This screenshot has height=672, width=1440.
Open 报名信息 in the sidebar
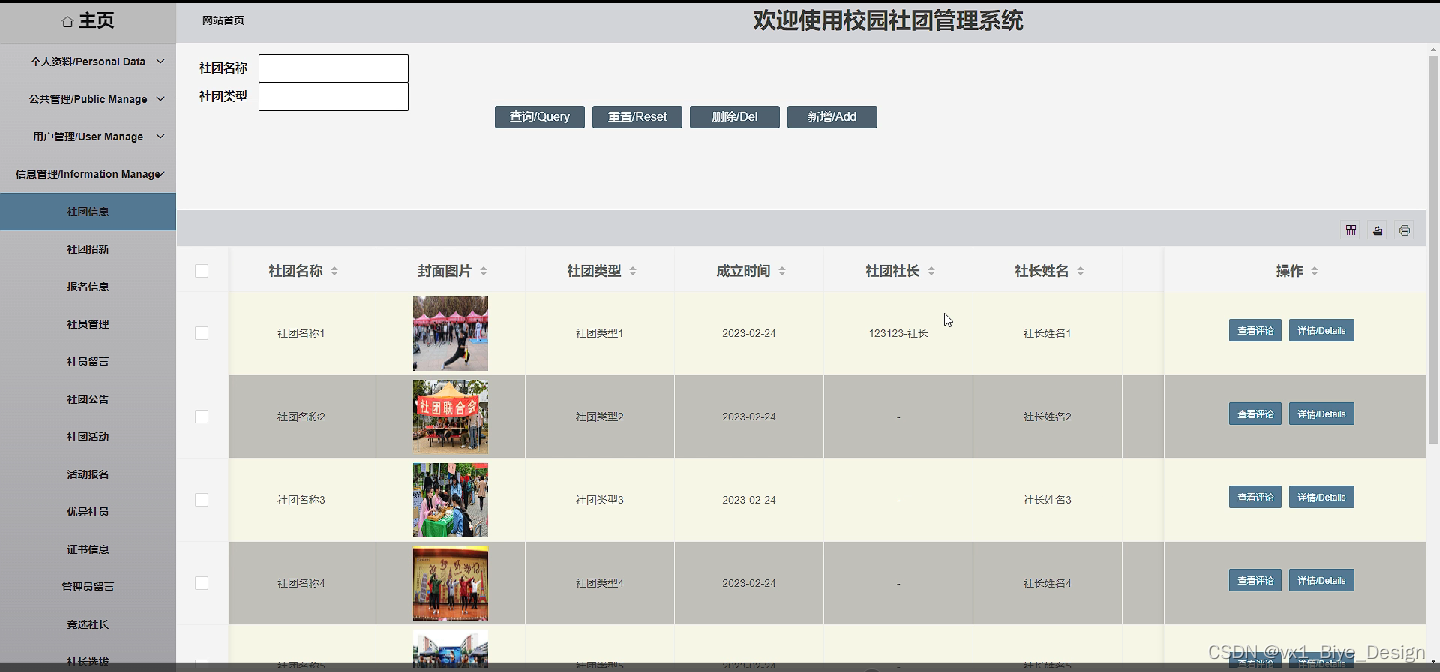point(88,287)
